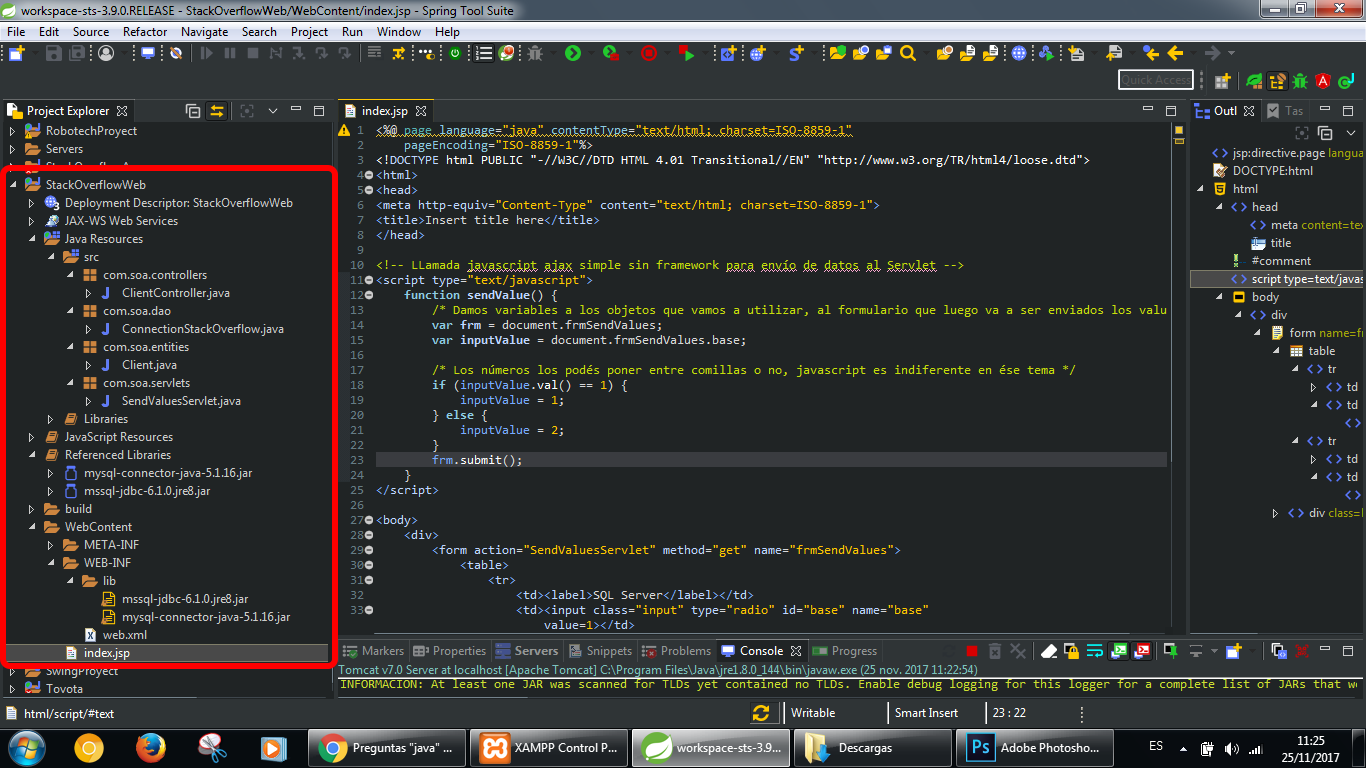Toggle Word Wrap in Console toolbar
The image size is (1366, 768).
point(1094,651)
